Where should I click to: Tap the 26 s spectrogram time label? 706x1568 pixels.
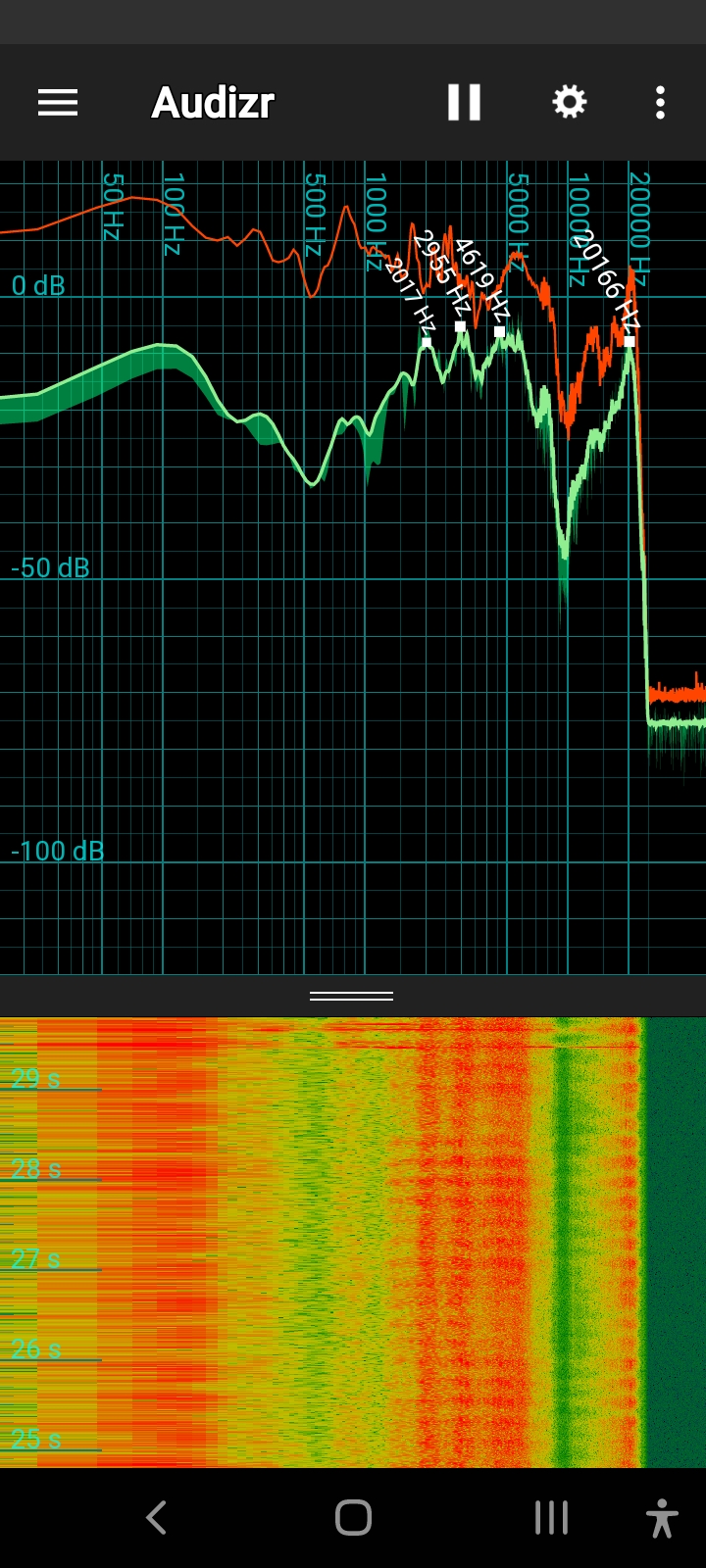(x=36, y=1349)
